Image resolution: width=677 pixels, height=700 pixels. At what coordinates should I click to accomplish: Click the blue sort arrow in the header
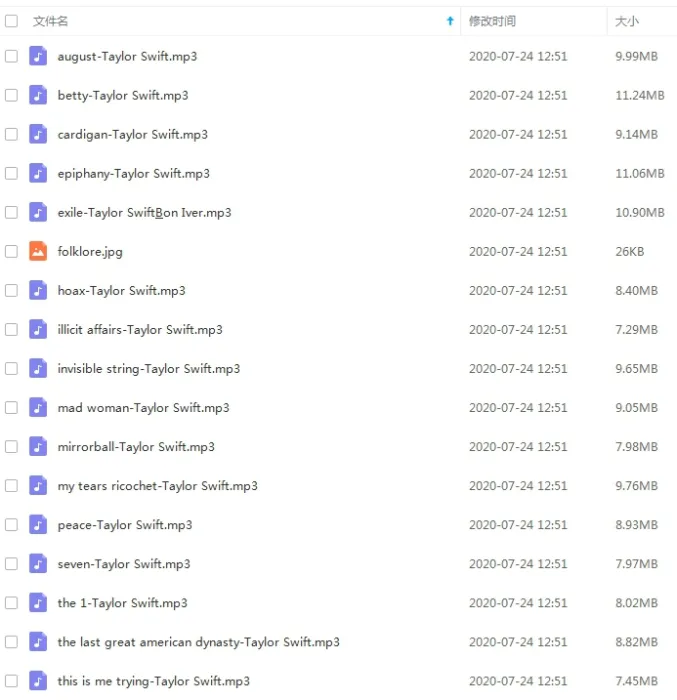450,21
